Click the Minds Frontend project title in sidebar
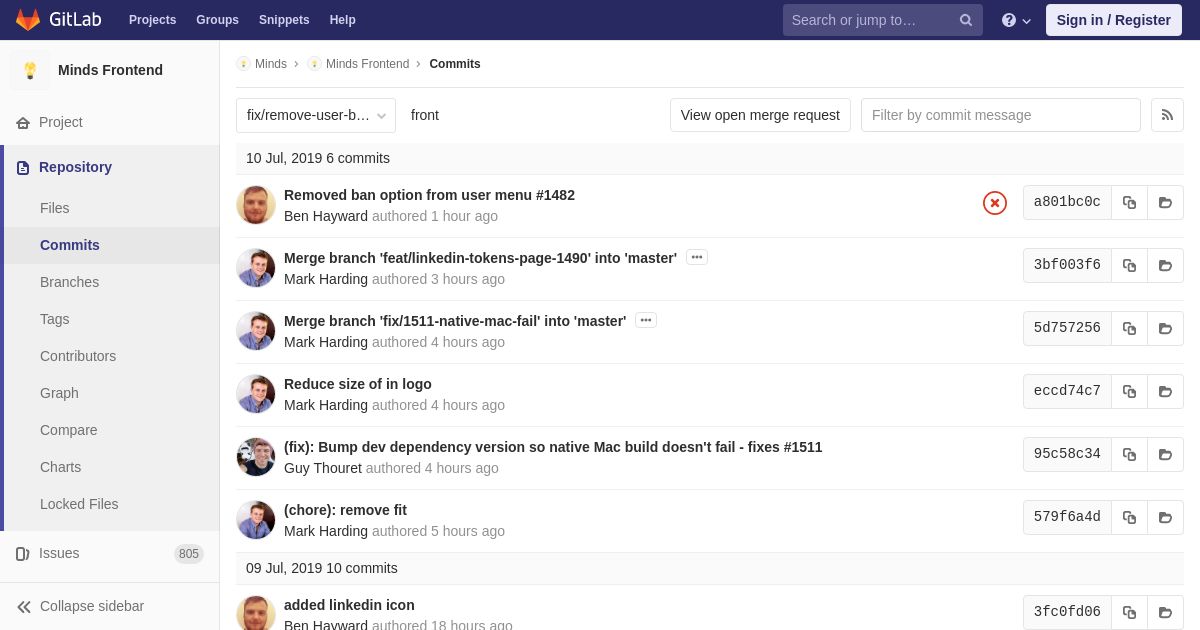 click(110, 70)
